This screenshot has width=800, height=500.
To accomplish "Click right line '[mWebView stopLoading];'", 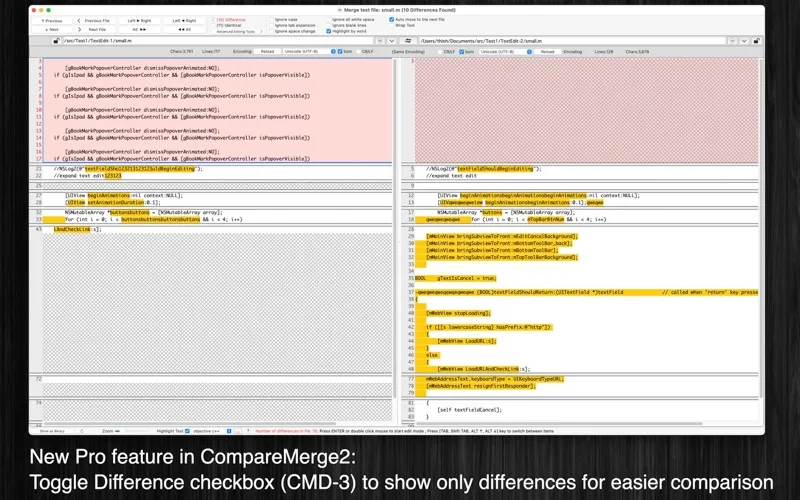I will tap(458, 313).
